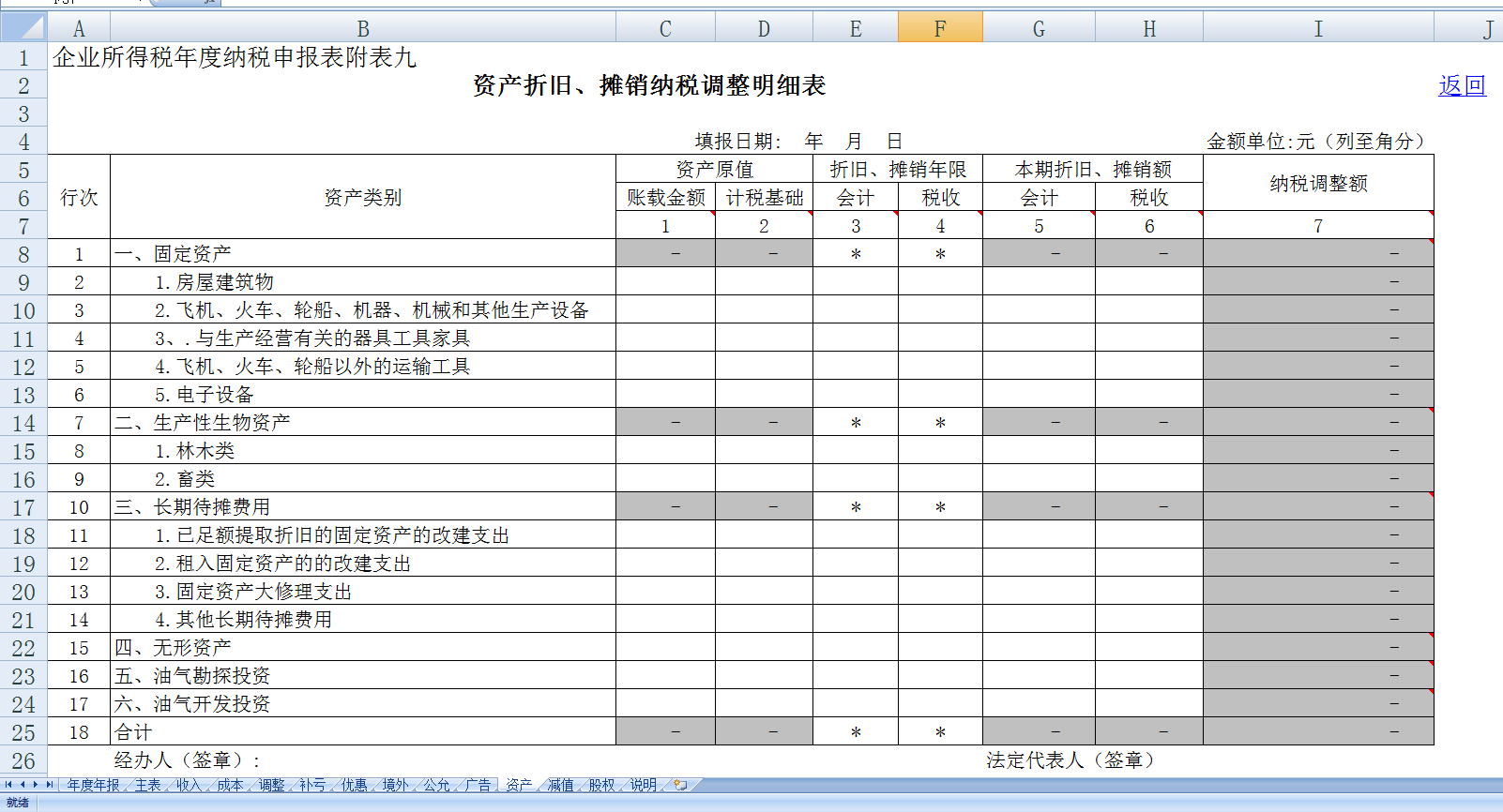The image size is (1503, 812).
Task: Switch to the 年度年报 sheet tab
Action: tap(93, 785)
